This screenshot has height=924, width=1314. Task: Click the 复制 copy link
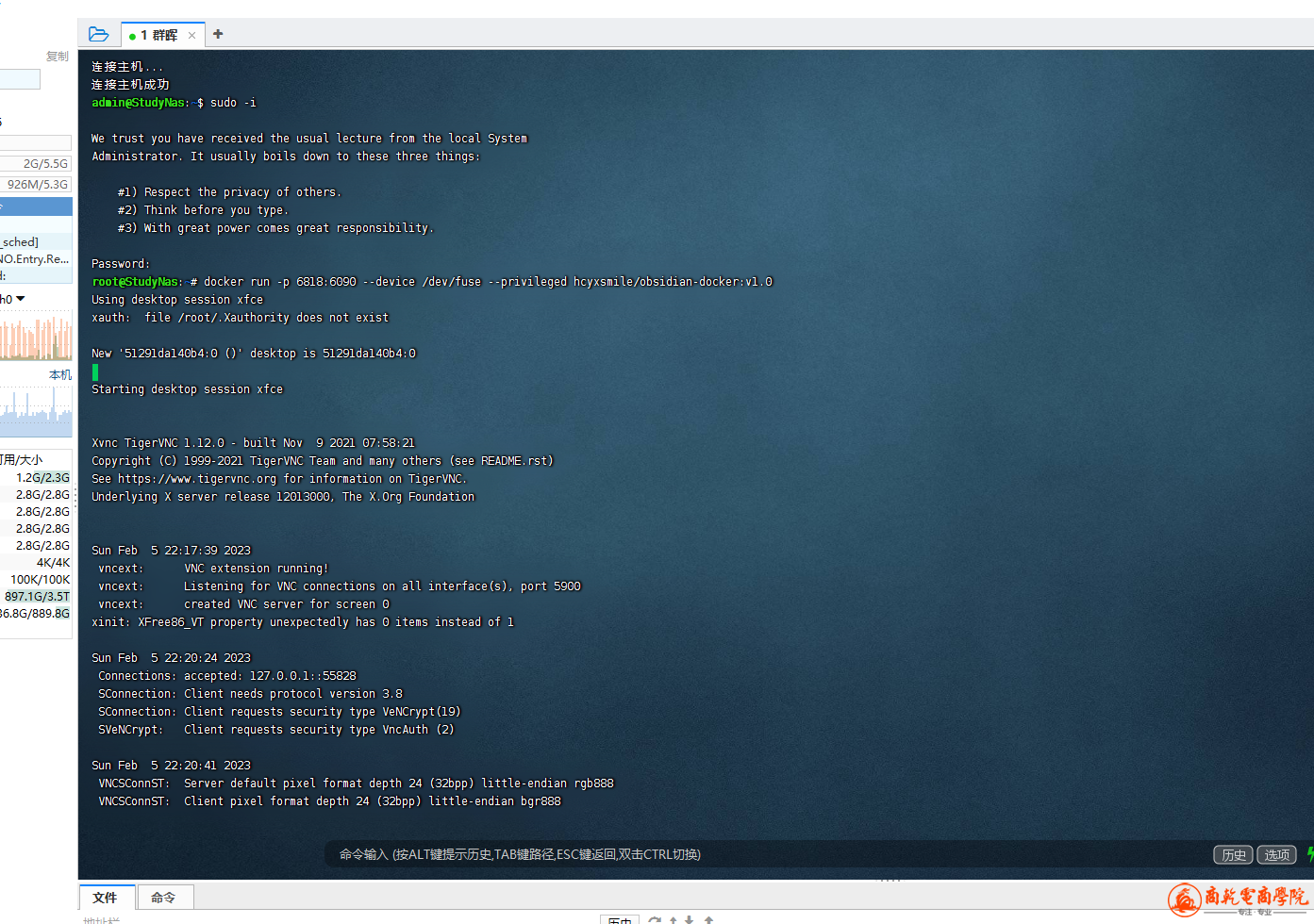pyautogui.click(x=57, y=57)
